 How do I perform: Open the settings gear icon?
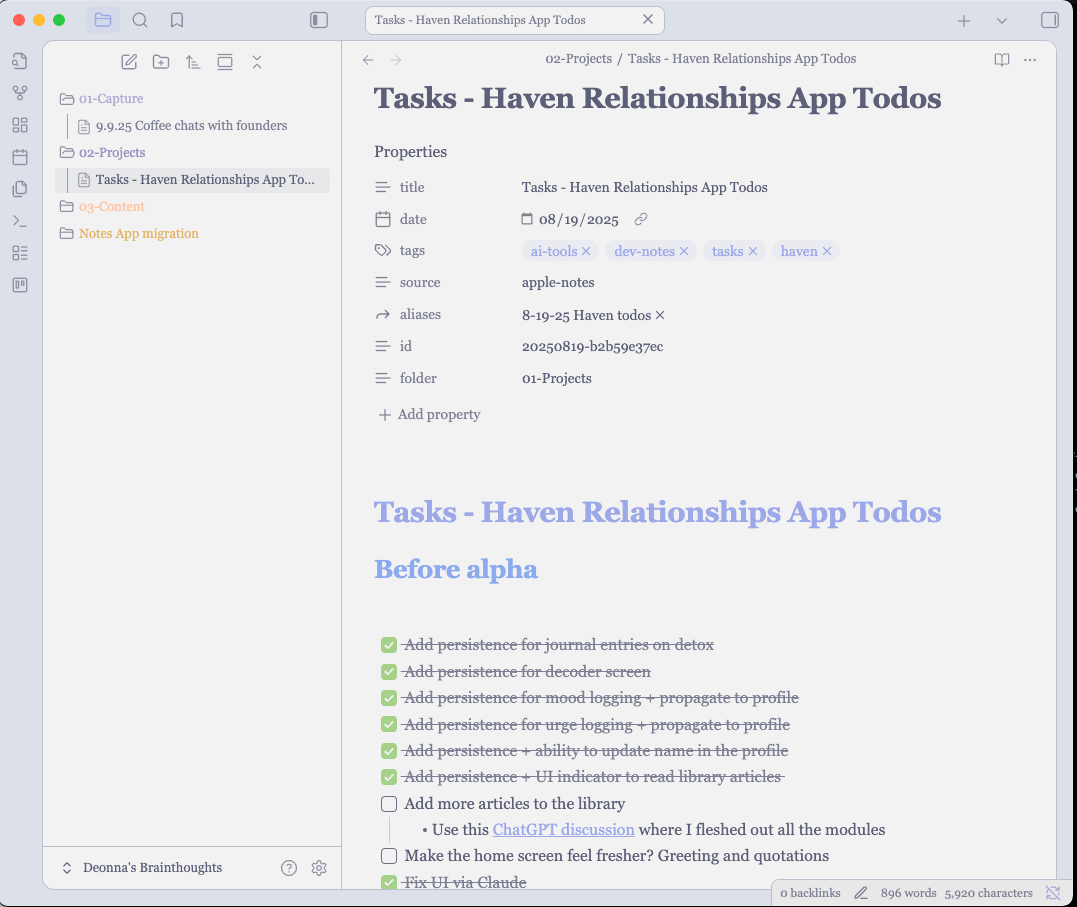(319, 868)
